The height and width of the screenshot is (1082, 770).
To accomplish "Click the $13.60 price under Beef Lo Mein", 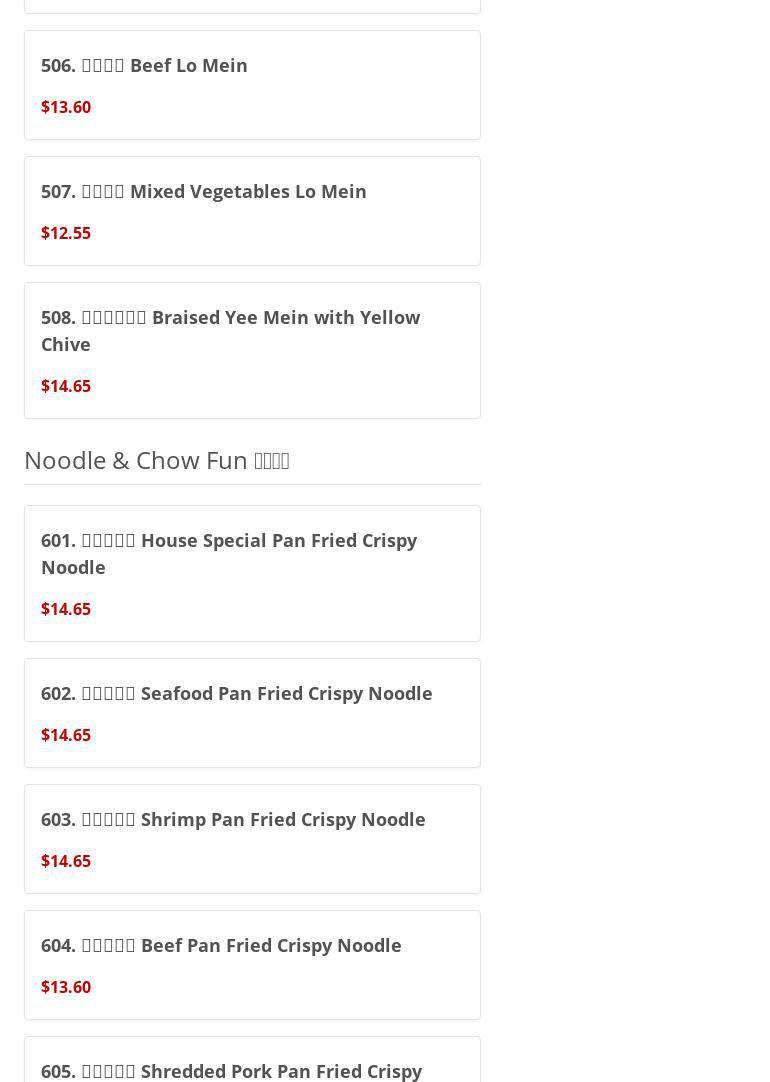I will pos(66,107).
